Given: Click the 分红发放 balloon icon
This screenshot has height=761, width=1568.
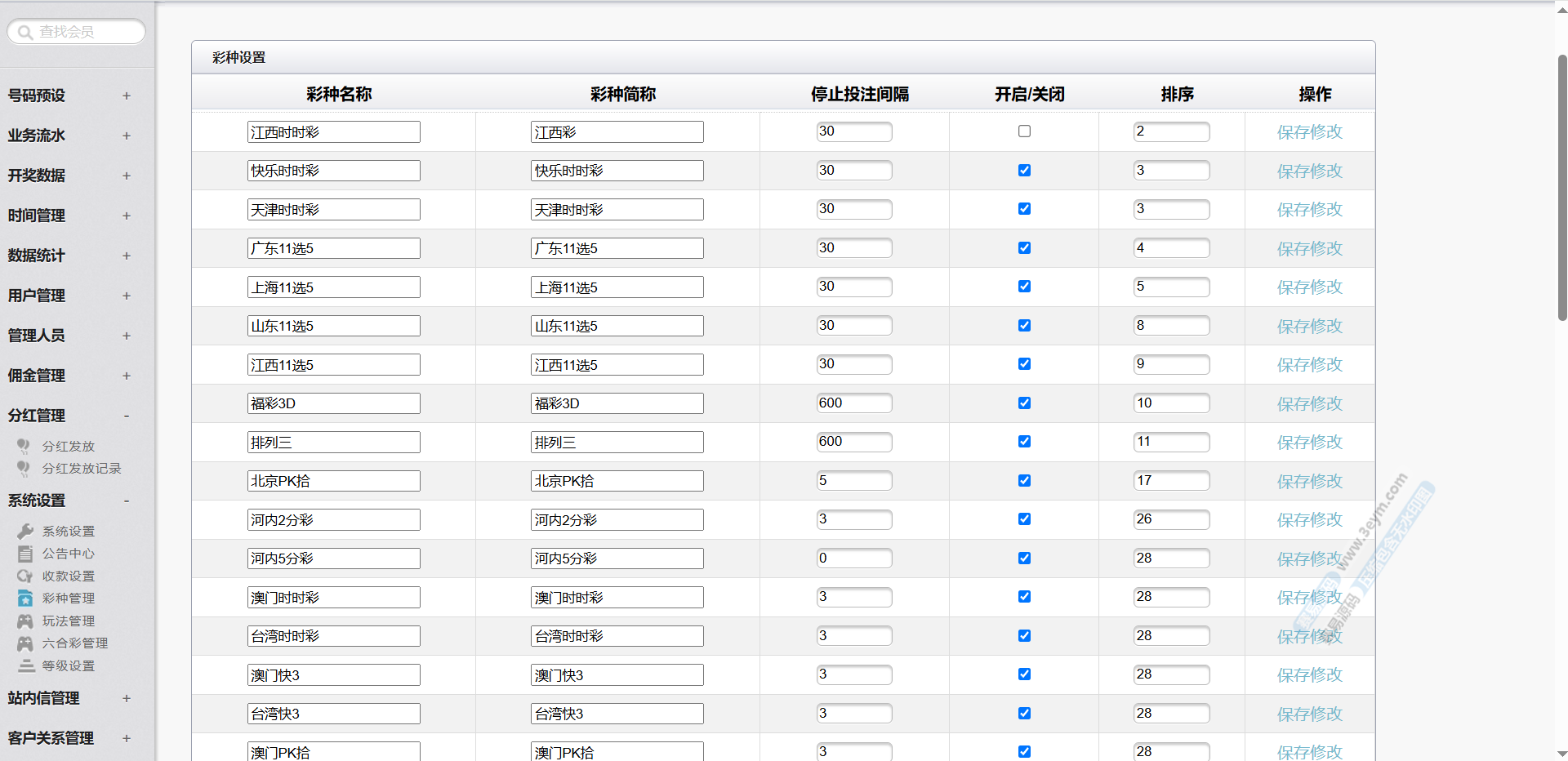Looking at the screenshot, I should click(24, 446).
